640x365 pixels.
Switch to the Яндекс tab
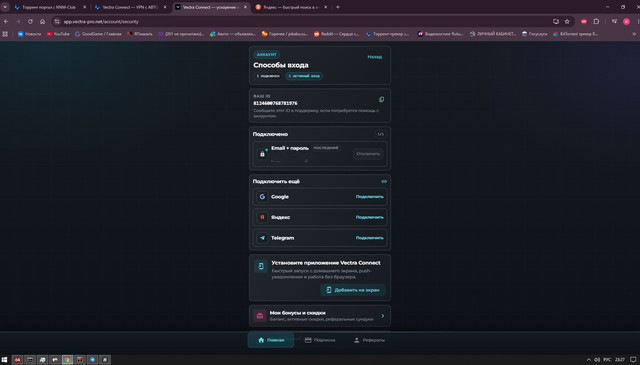[291, 7]
